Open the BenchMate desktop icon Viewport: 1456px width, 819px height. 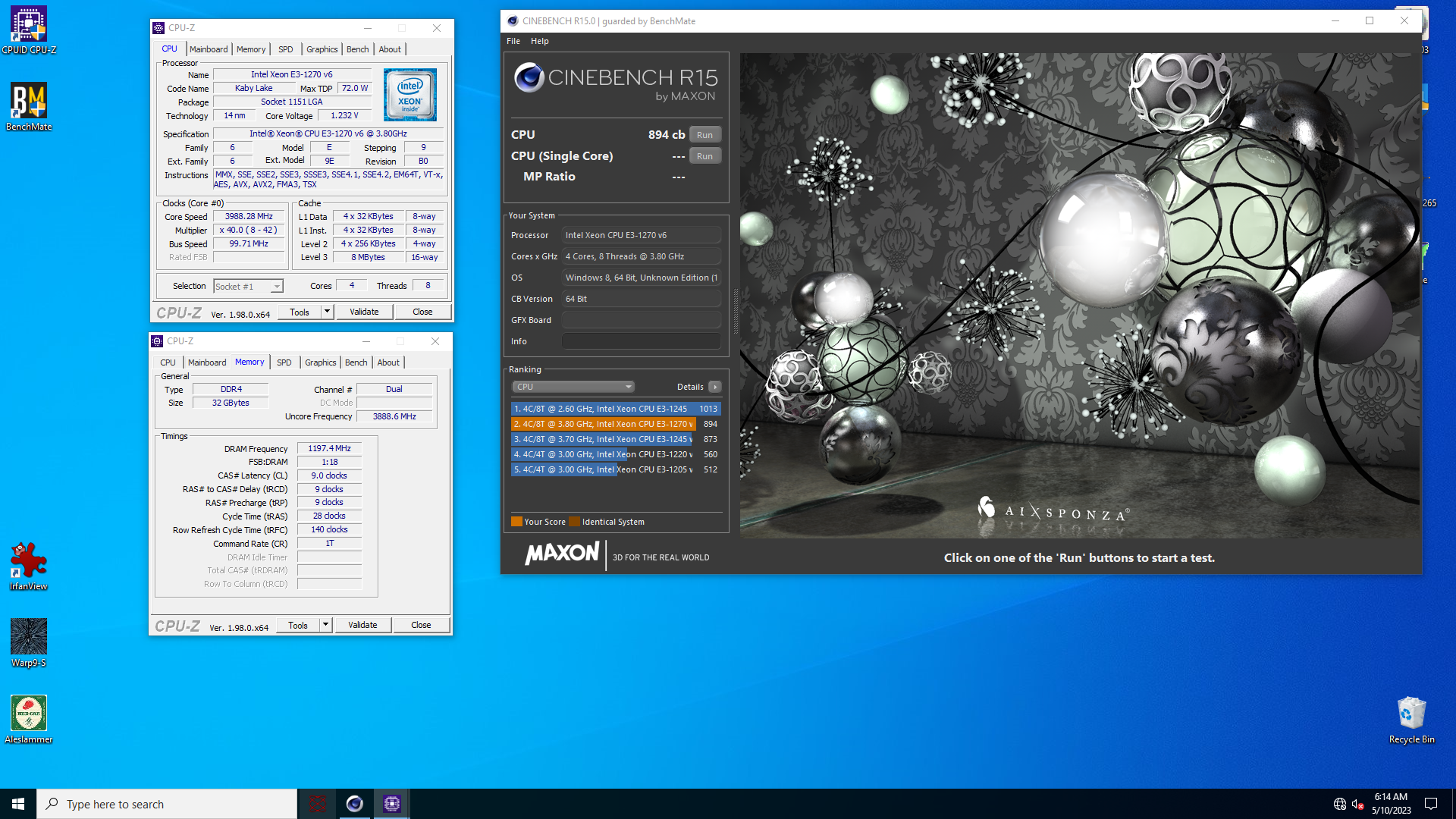(29, 107)
